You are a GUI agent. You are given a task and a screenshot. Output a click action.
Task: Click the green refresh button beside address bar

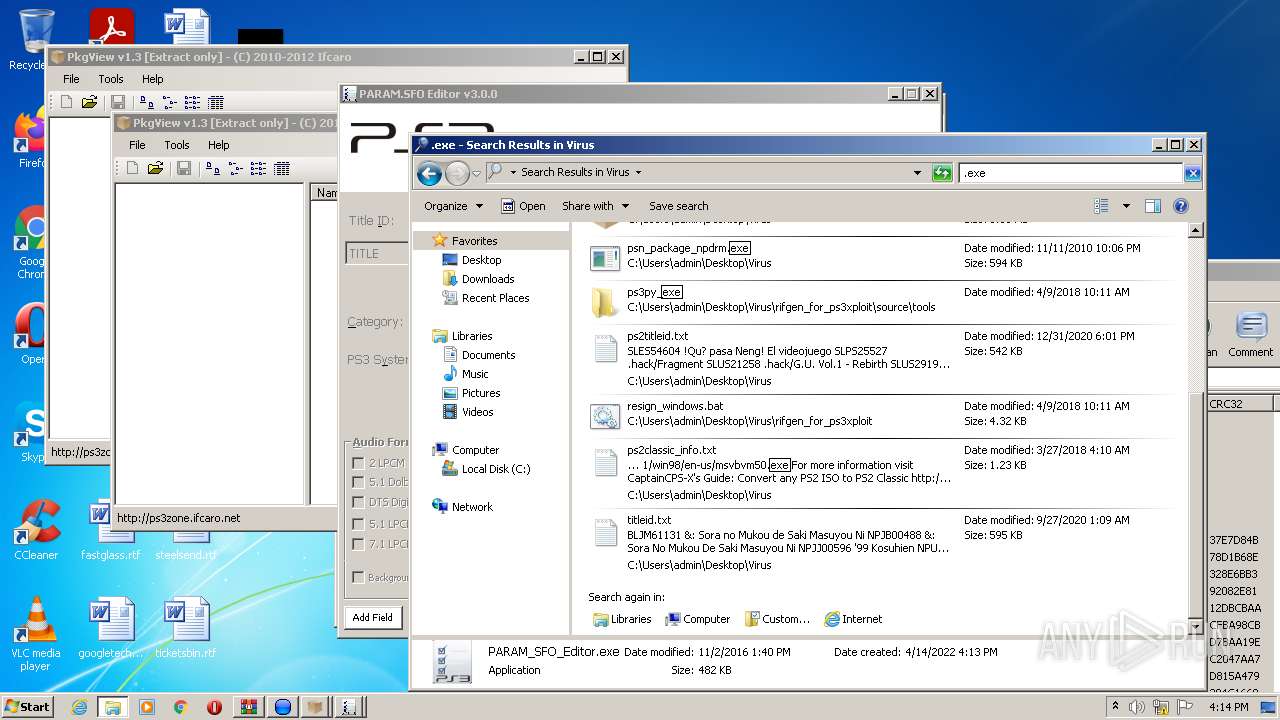[942, 173]
